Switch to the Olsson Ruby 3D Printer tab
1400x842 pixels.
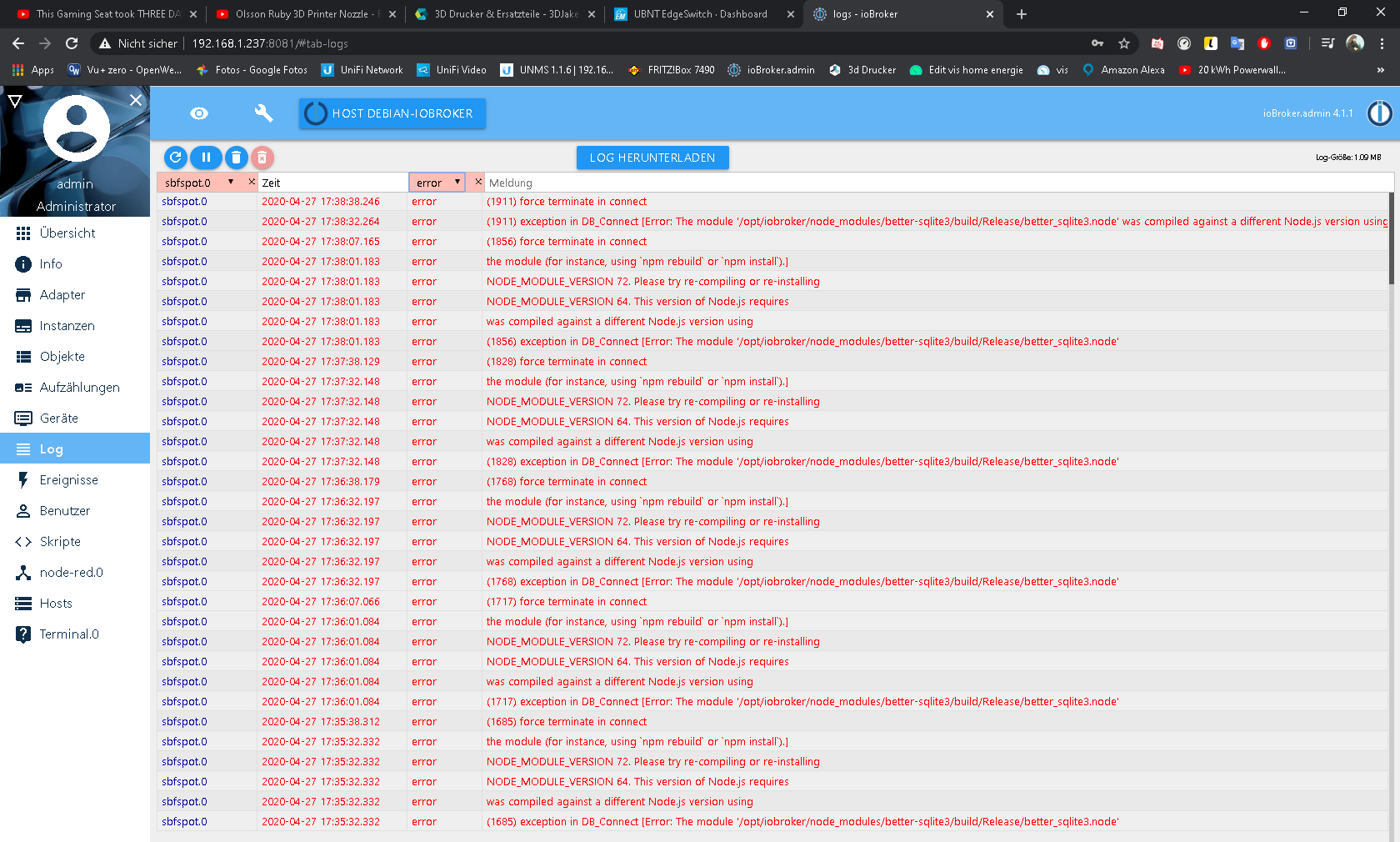click(x=306, y=14)
